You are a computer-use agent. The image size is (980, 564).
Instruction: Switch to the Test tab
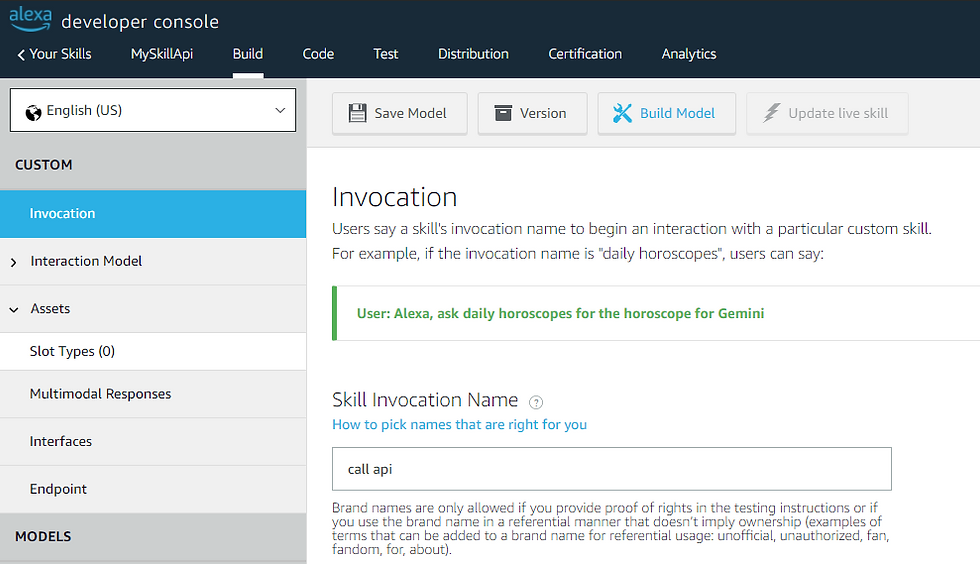[x=386, y=54]
